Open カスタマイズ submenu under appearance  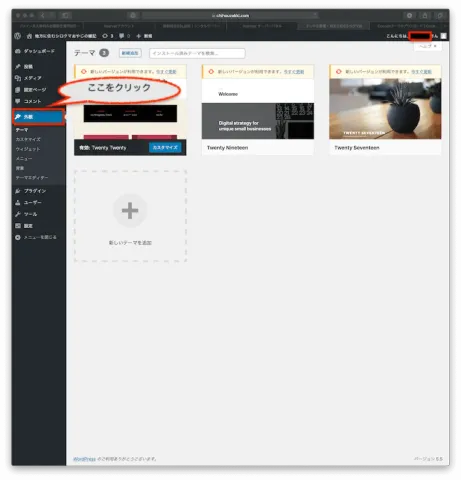[x=28, y=139]
